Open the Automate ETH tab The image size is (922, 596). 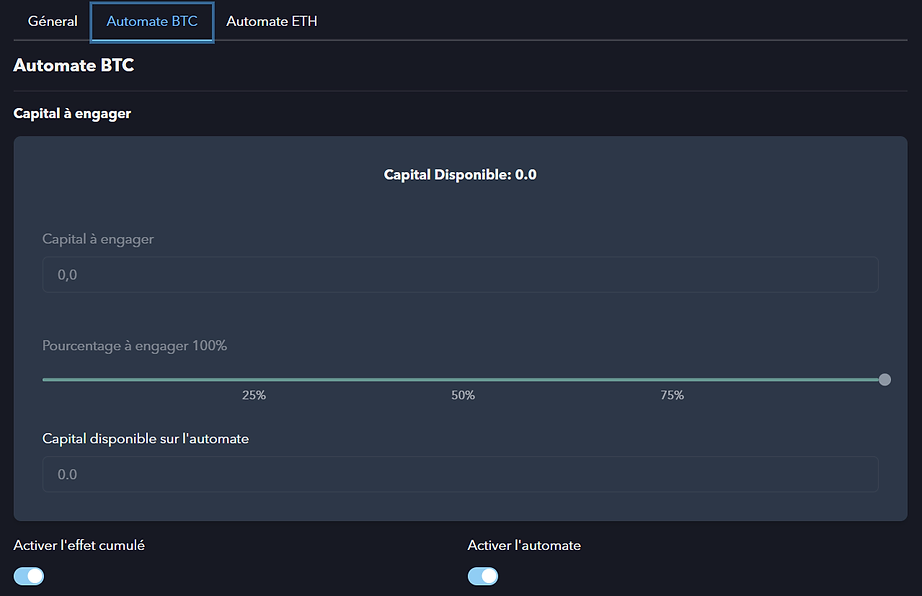coord(272,21)
